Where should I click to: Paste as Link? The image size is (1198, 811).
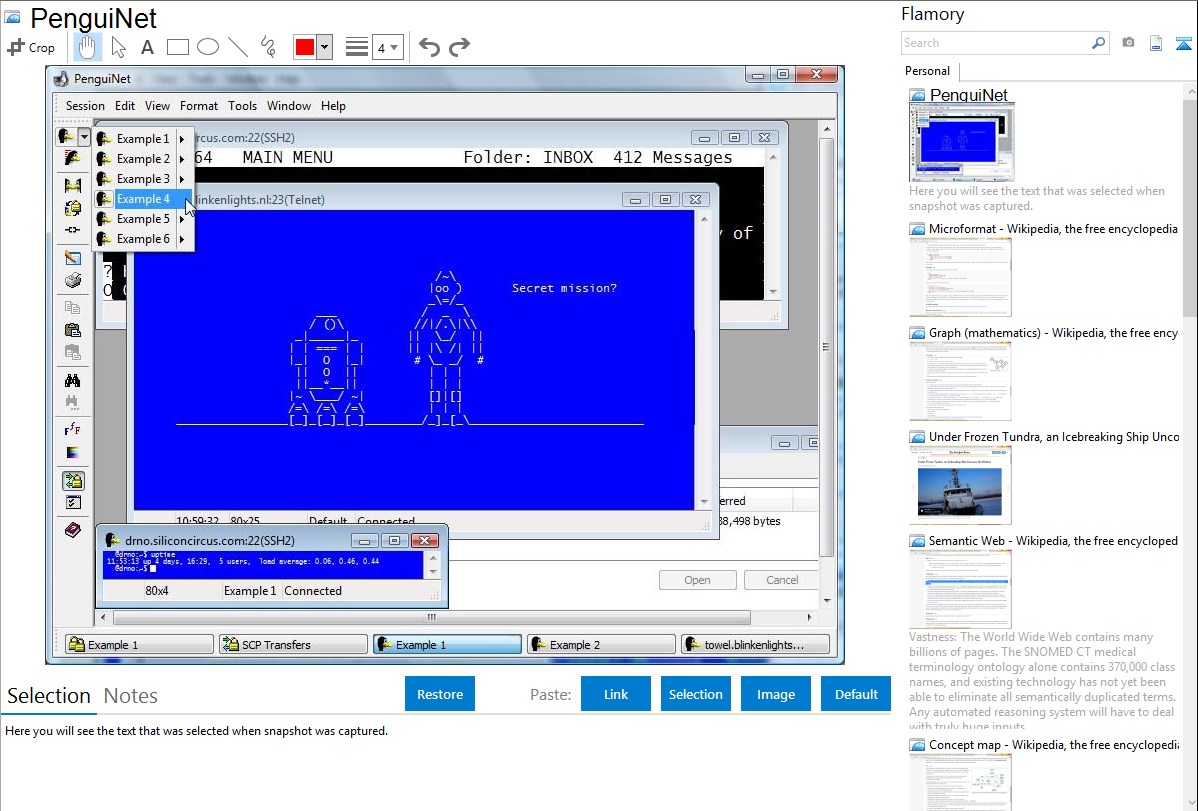click(x=616, y=694)
